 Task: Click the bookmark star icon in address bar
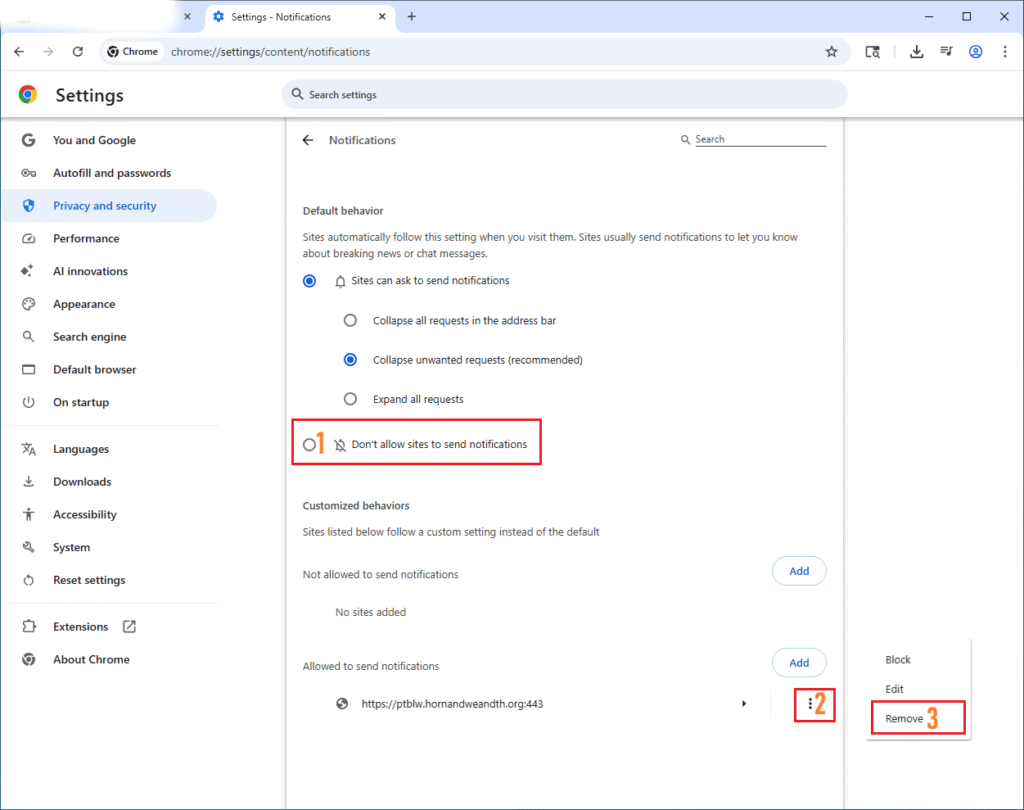831,52
